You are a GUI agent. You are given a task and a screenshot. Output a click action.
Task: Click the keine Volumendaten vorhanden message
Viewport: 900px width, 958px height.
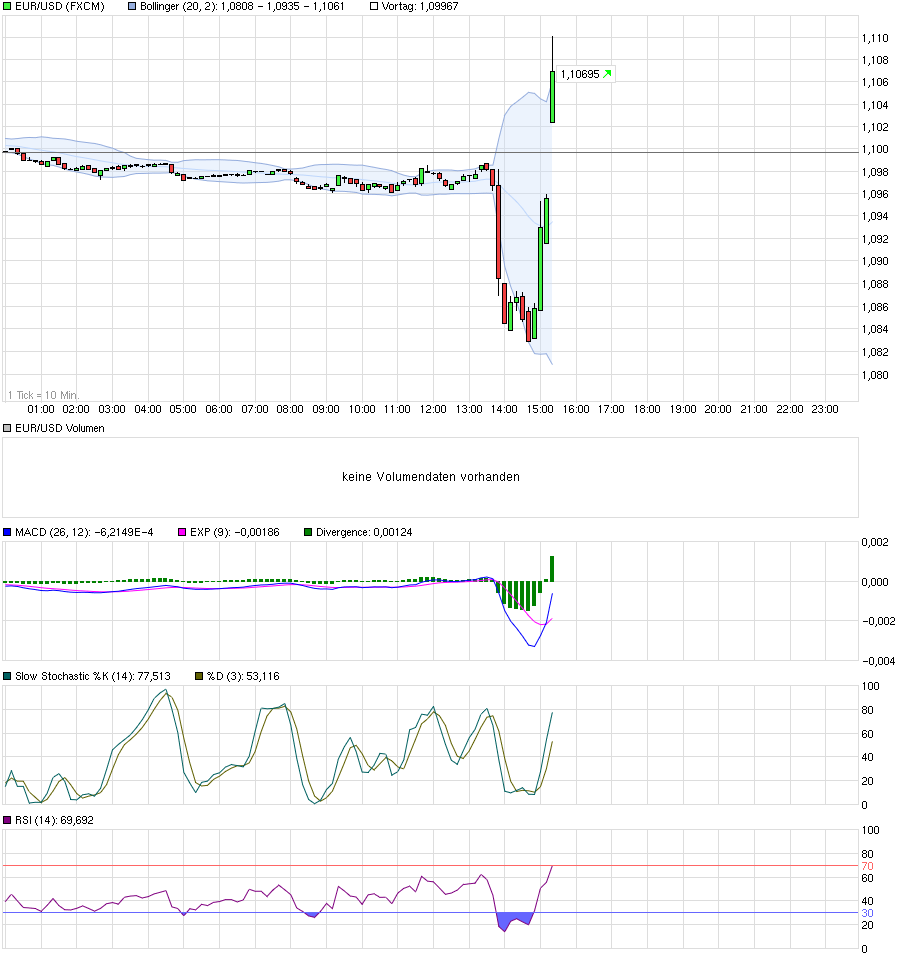click(x=430, y=477)
